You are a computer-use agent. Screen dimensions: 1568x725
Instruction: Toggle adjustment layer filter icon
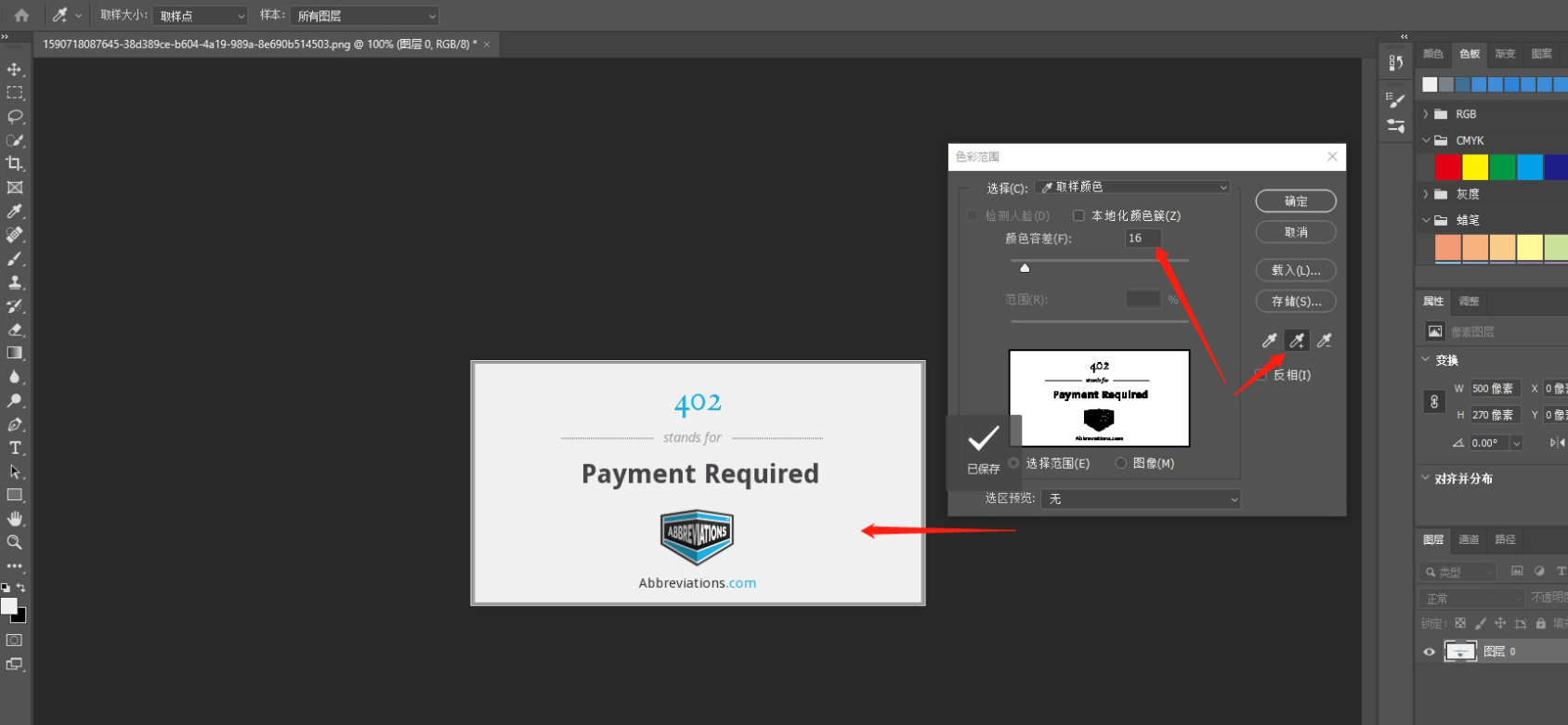(x=1539, y=571)
